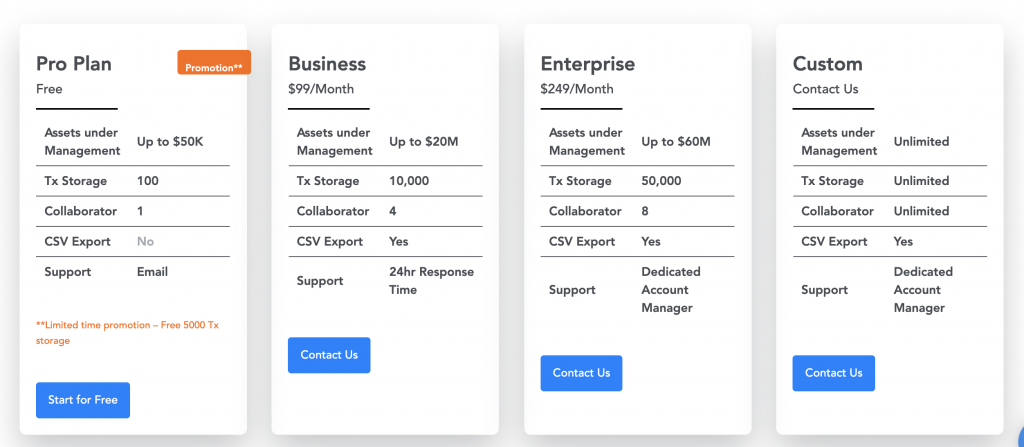Click Pro Plan Email support value
Image resolution: width=1024 pixels, height=447 pixels.
(152, 272)
